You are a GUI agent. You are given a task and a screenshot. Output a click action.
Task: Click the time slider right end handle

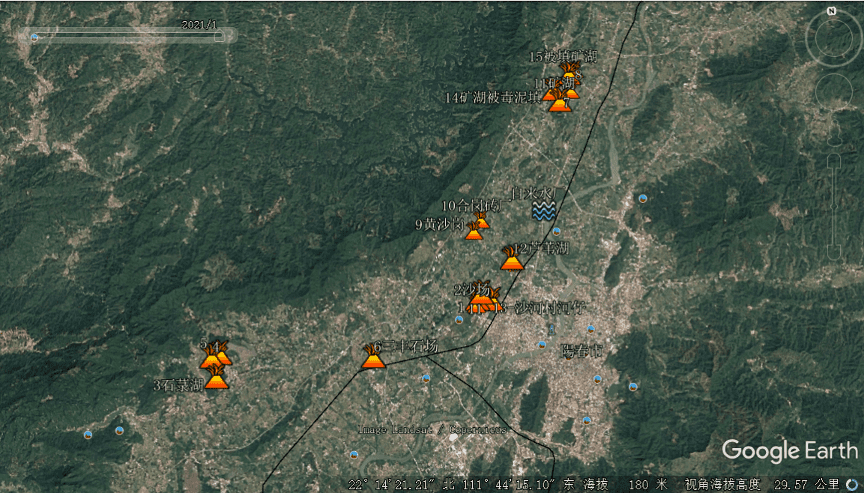coord(219,36)
